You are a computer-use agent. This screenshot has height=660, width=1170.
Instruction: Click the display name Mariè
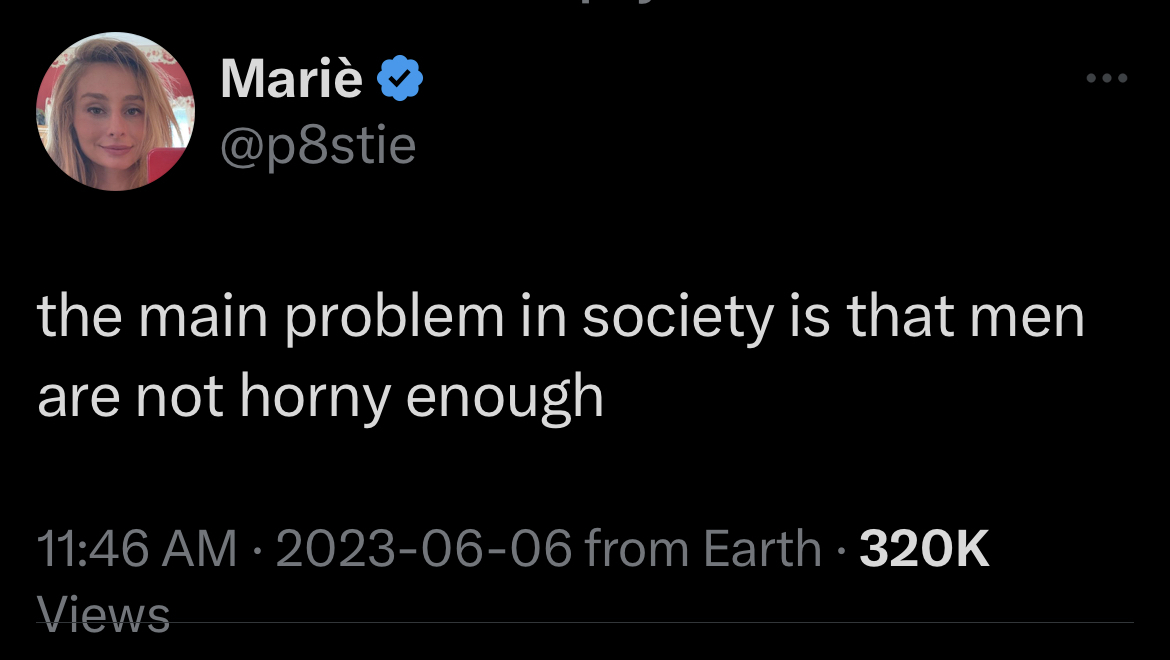(x=291, y=79)
